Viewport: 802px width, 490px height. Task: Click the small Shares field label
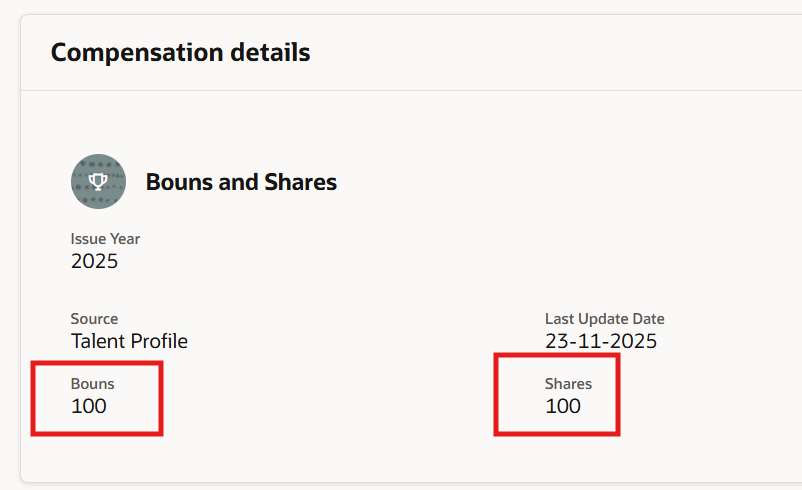click(568, 384)
